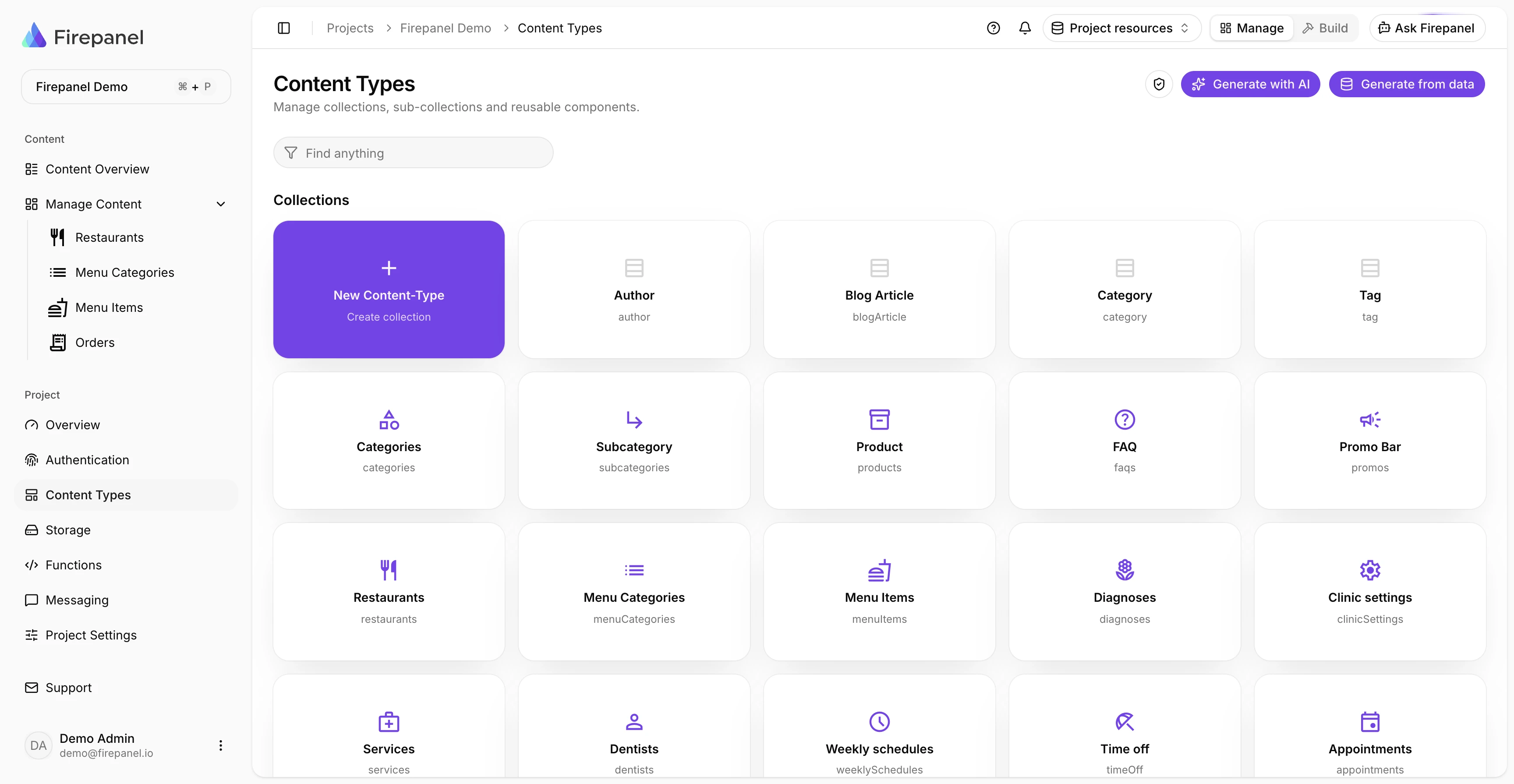Open the Product box icon card
1514x784 pixels.
[879, 420]
